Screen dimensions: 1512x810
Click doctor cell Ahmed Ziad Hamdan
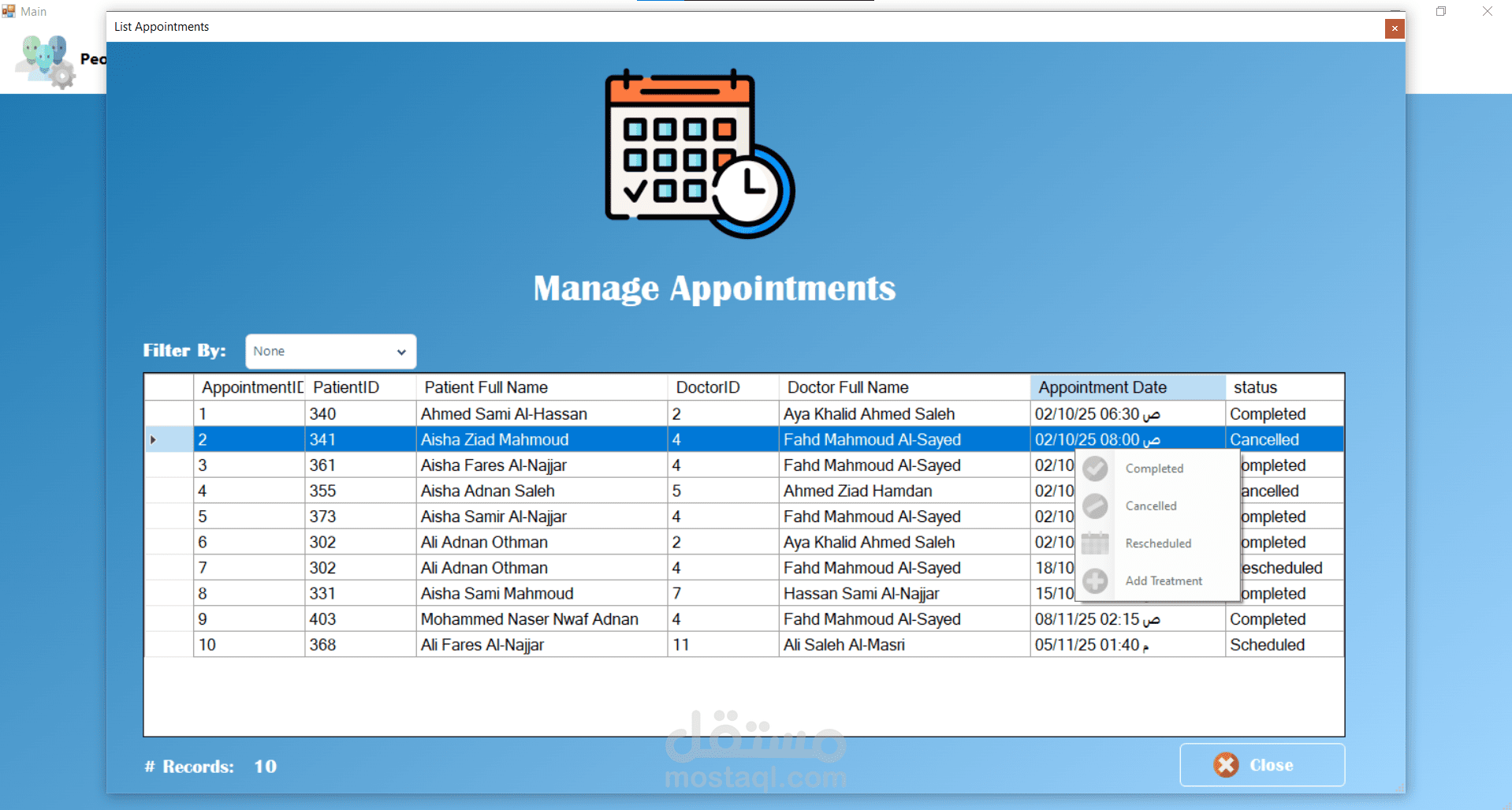[904, 491]
